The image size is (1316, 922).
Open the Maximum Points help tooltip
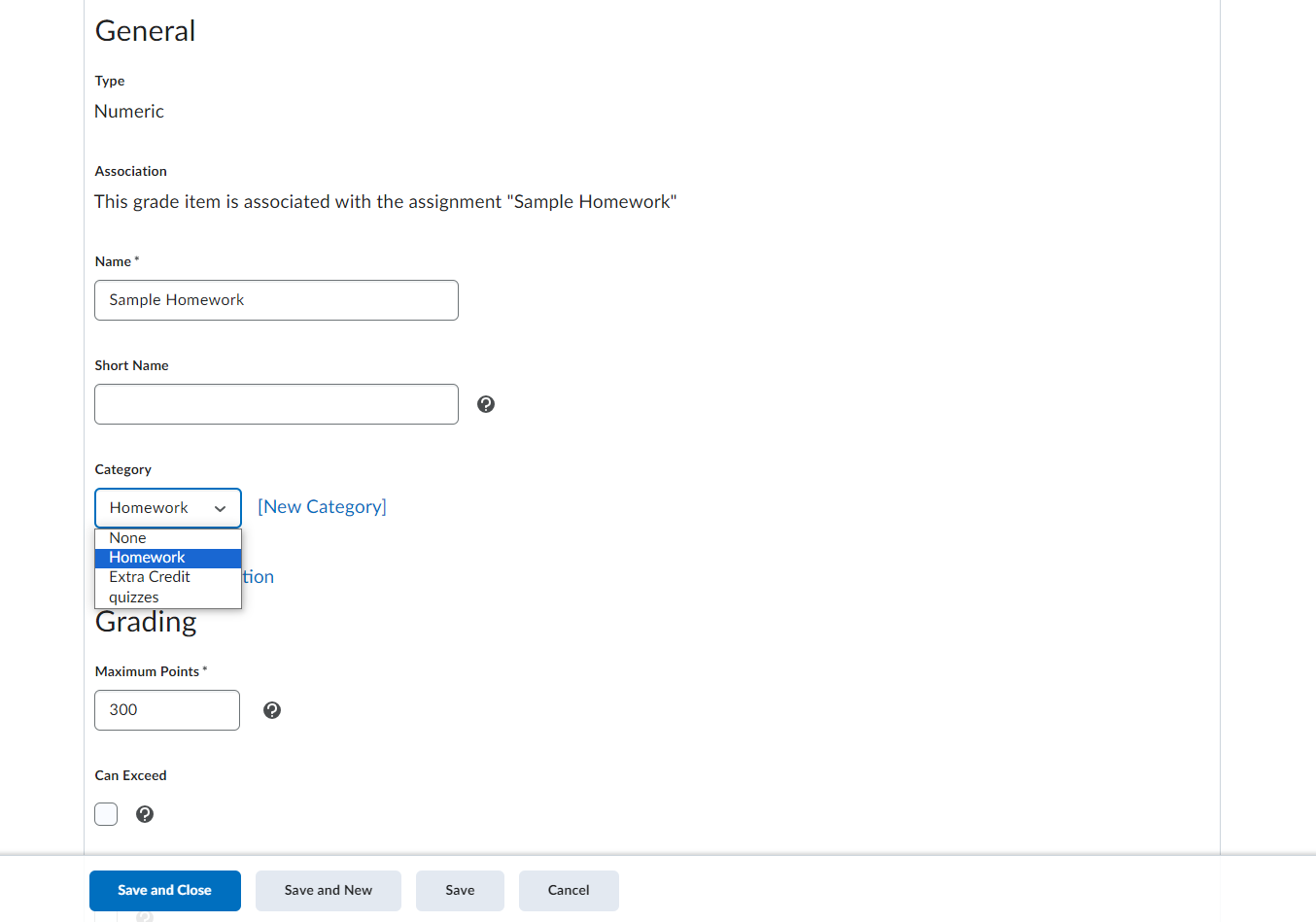[272, 710]
